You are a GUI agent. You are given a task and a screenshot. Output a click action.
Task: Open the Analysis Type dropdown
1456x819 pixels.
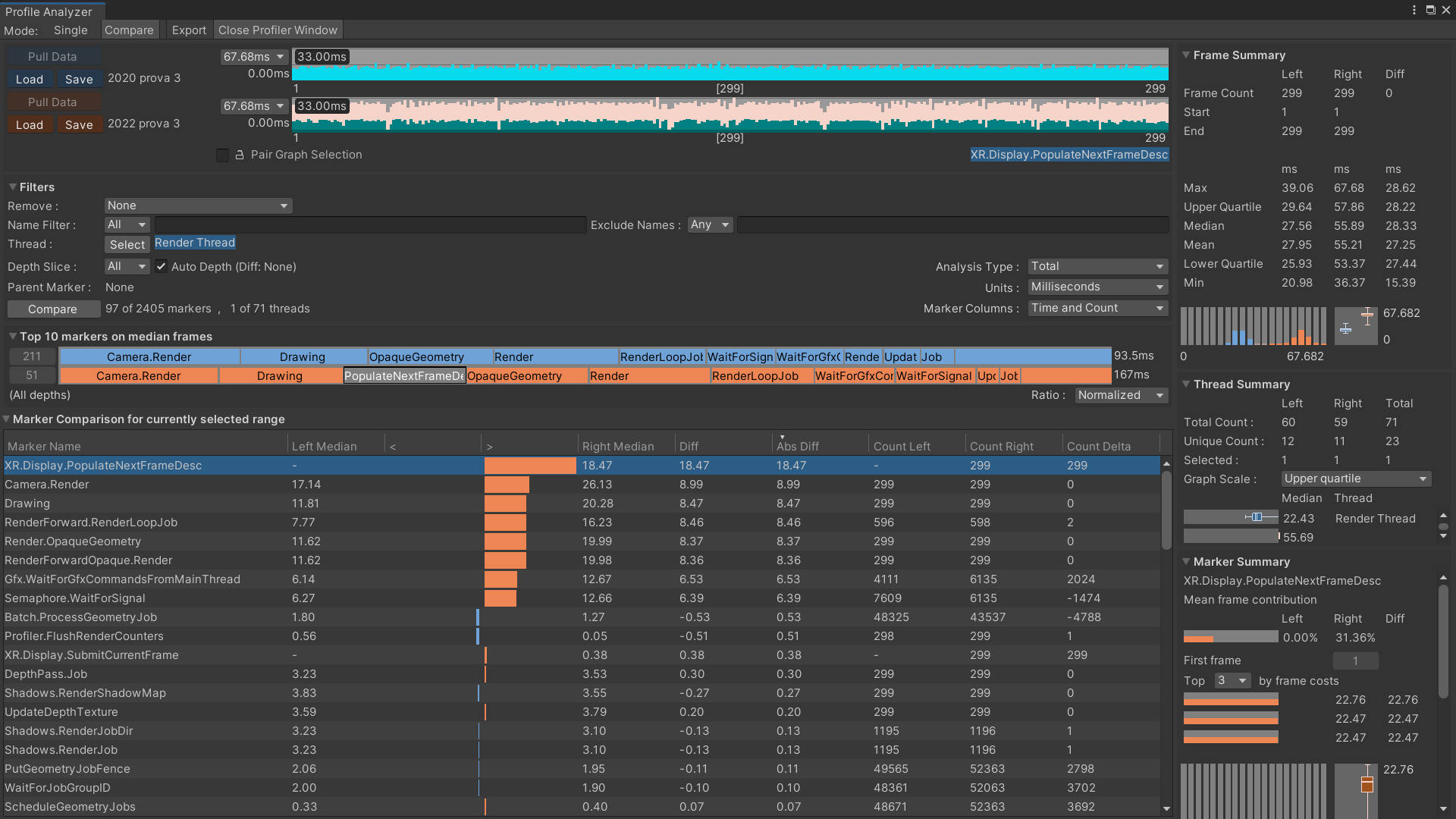click(1097, 266)
